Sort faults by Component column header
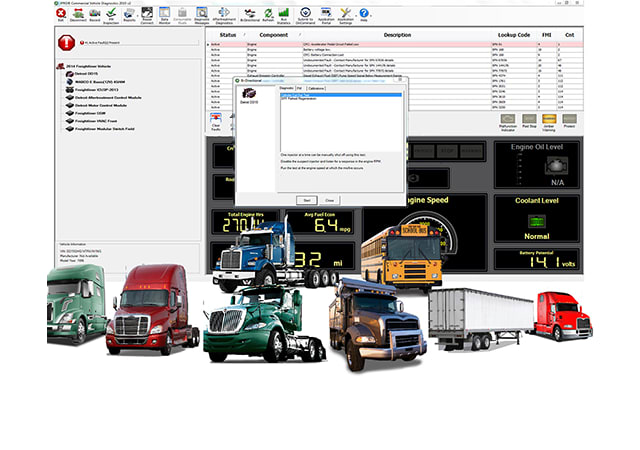The width and height of the screenshot is (640, 450). point(273,35)
